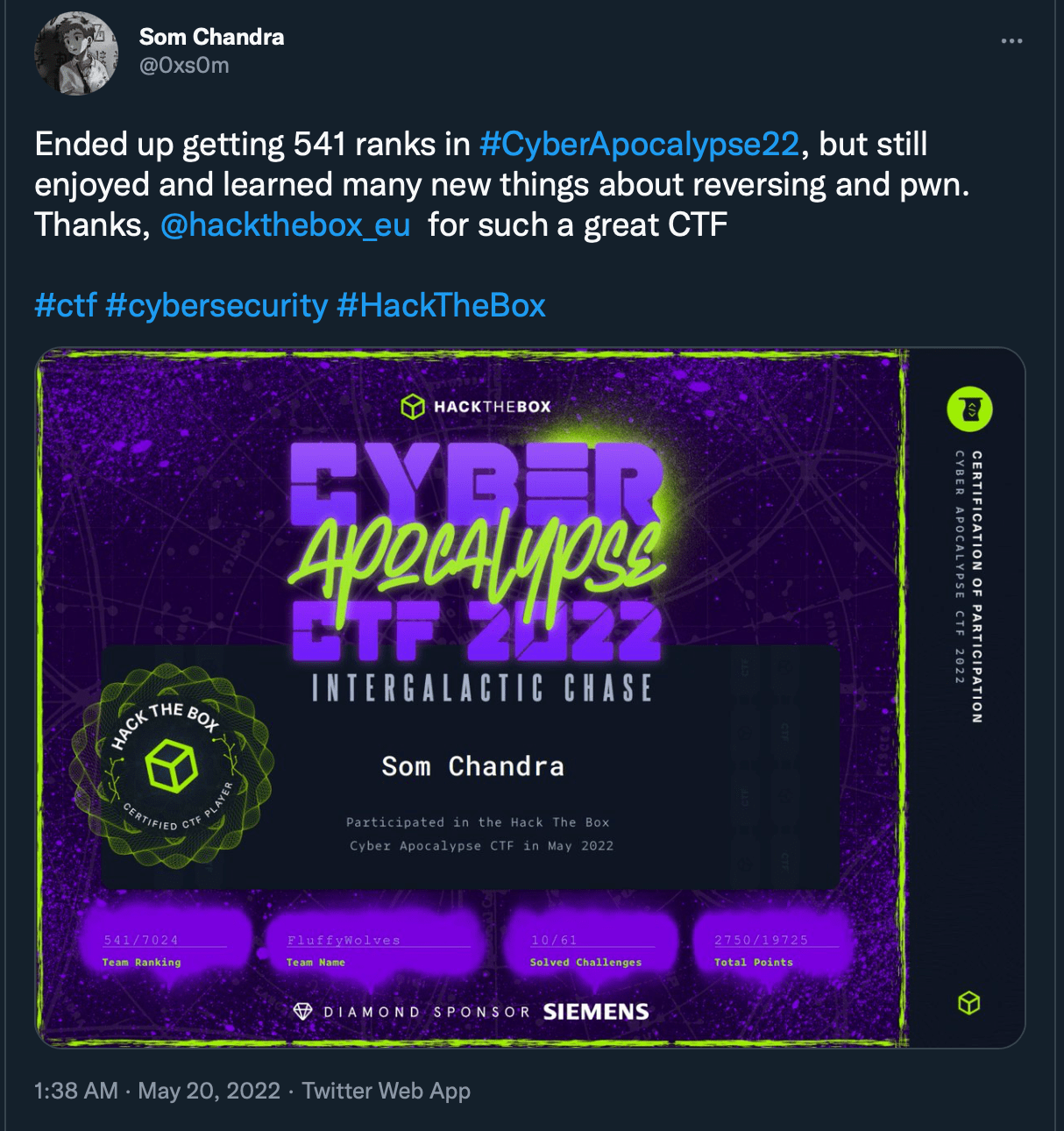Open the #cybersecurity hashtag
The image size is (1064, 1131).
[x=216, y=305]
